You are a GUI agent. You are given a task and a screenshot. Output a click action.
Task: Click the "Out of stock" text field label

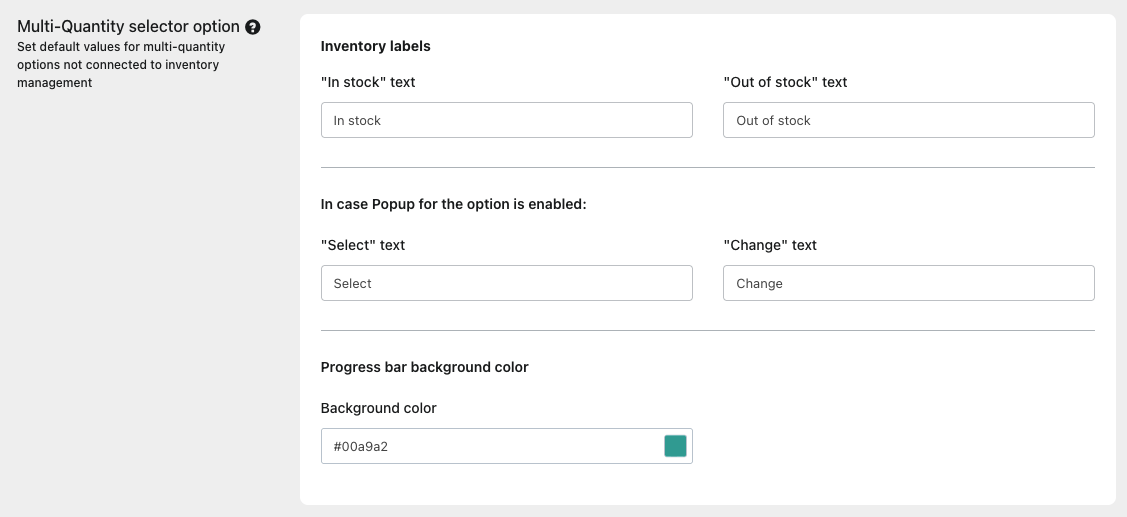click(785, 82)
